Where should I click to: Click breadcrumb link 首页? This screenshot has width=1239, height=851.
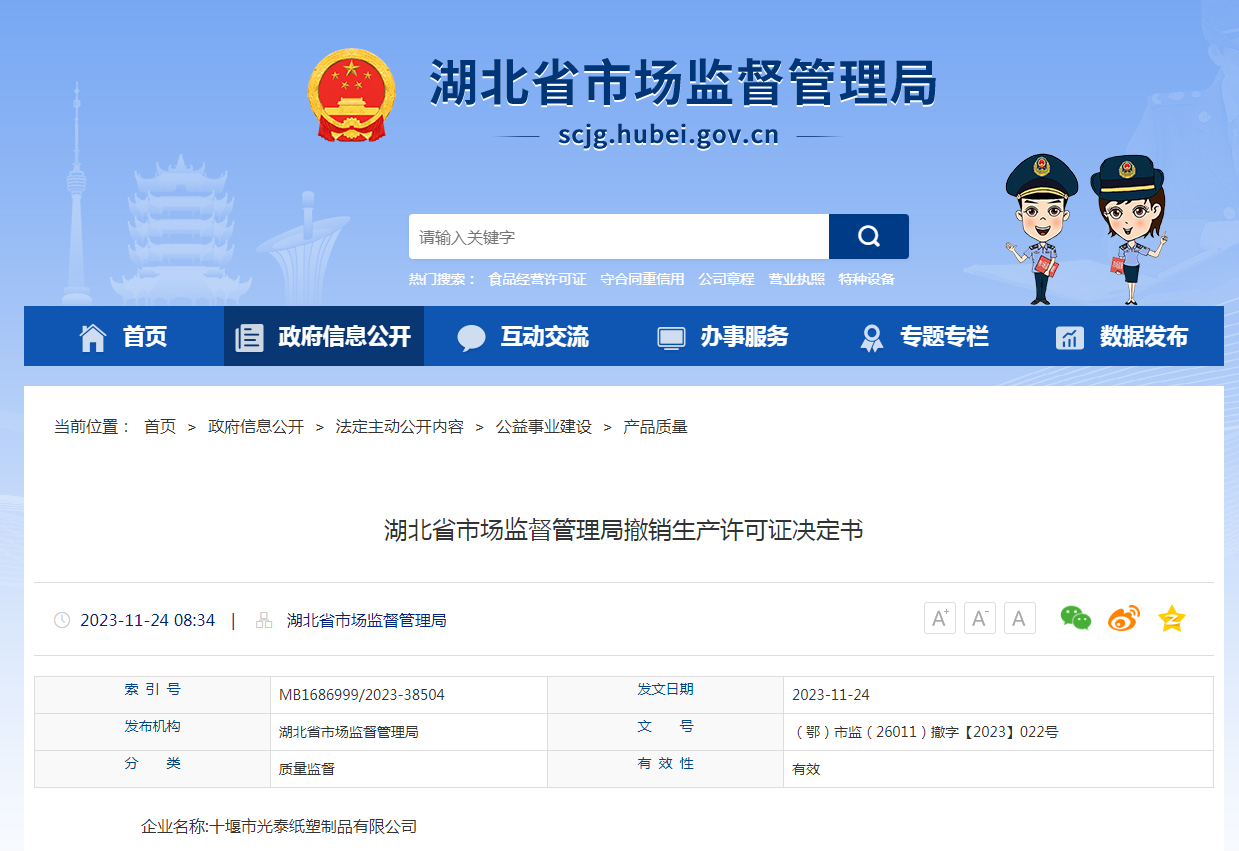[160, 427]
